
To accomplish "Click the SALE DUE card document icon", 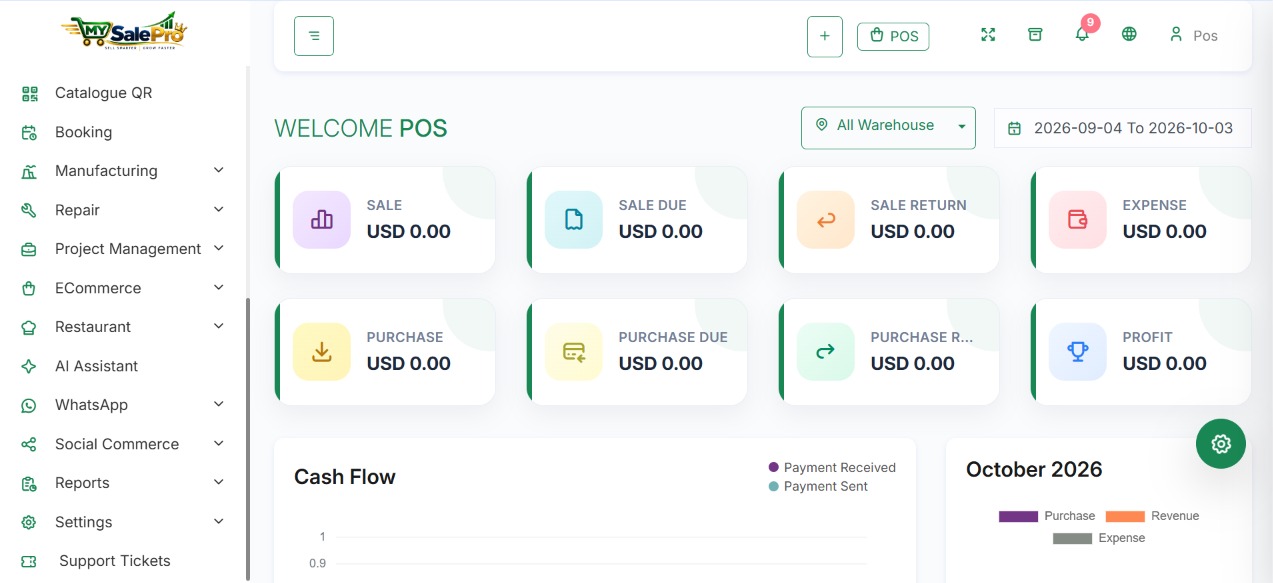I will pyautogui.click(x=574, y=220).
